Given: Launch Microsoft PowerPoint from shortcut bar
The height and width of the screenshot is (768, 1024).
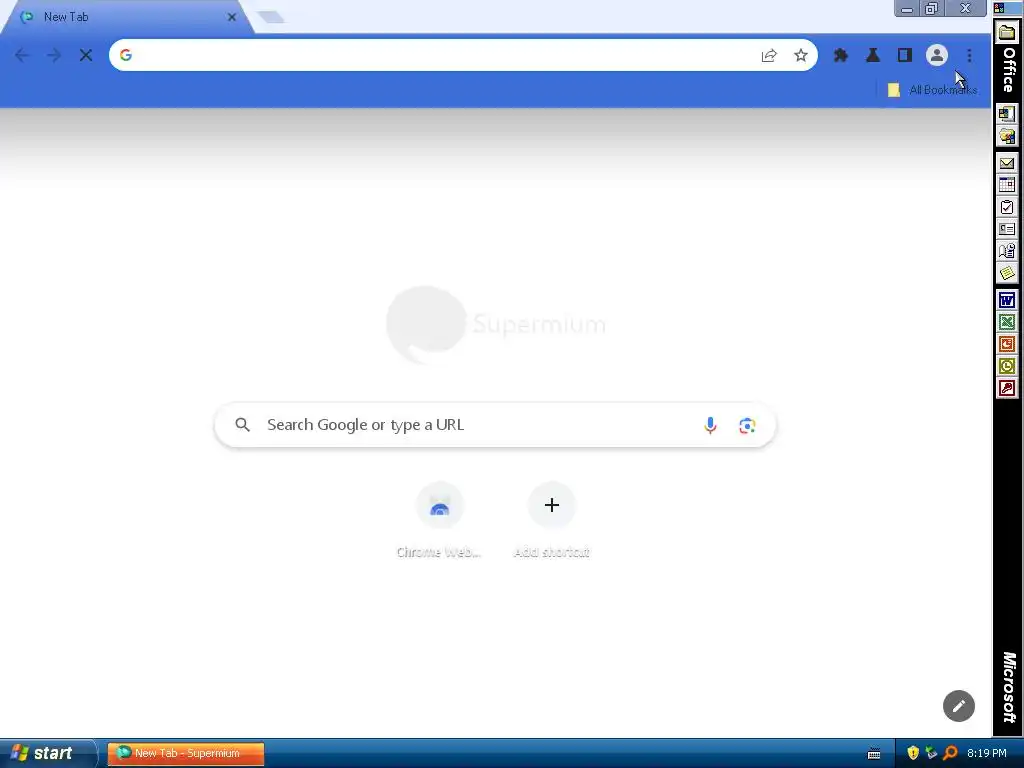Looking at the screenshot, I should 1007,344.
